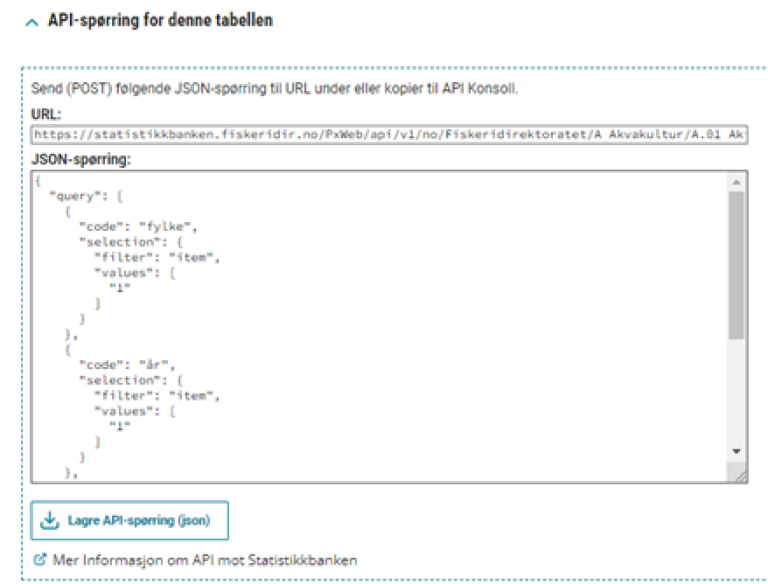
Task: Click inside the URL text field
Action: [390, 133]
